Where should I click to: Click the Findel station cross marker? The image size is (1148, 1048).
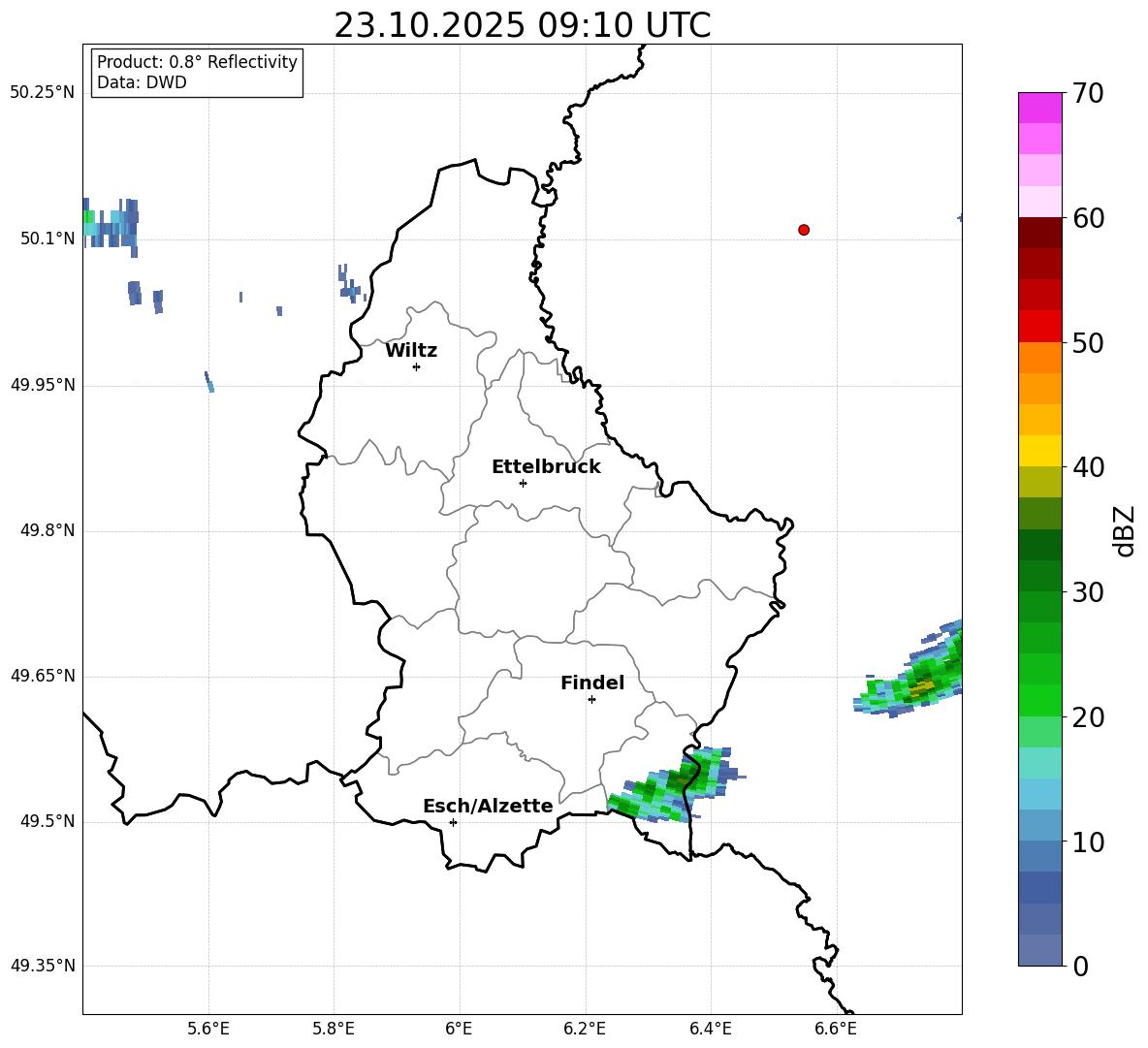pyautogui.click(x=591, y=699)
